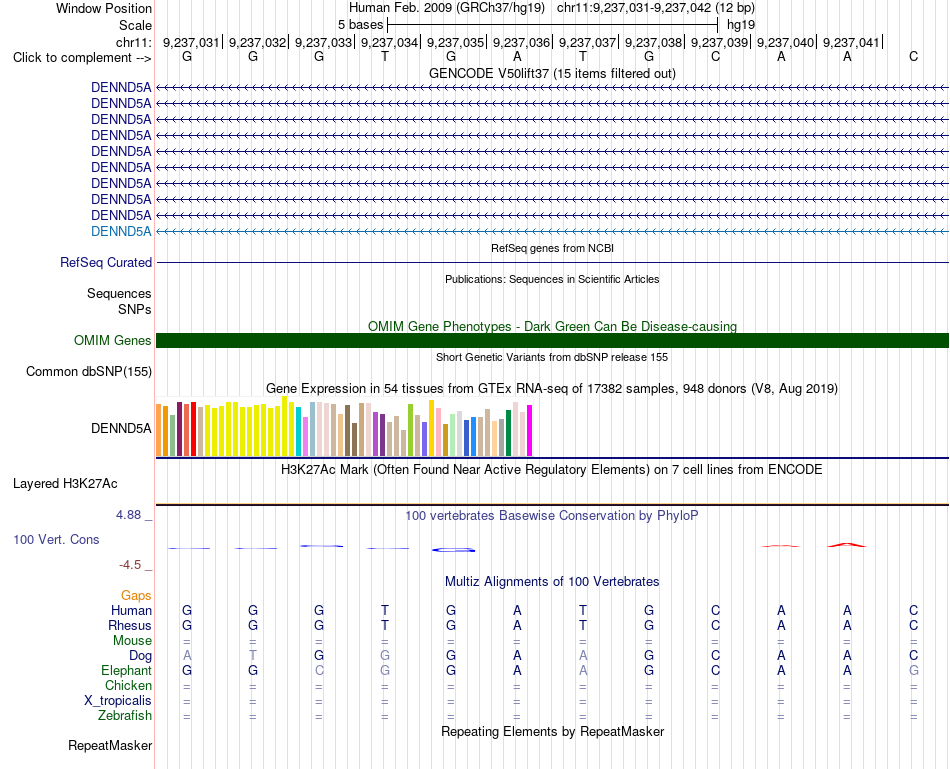Image resolution: width=950 pixels, height=769 pixels.
Task: Click the hg19 label beside scale bar
Action: pos(741,25)
